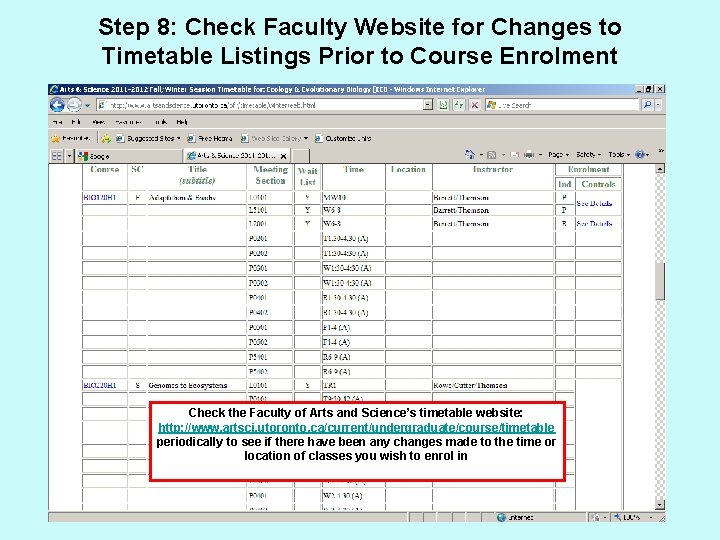Click the Refresh page icon
The image size is (720, 540).
[459, 105]
